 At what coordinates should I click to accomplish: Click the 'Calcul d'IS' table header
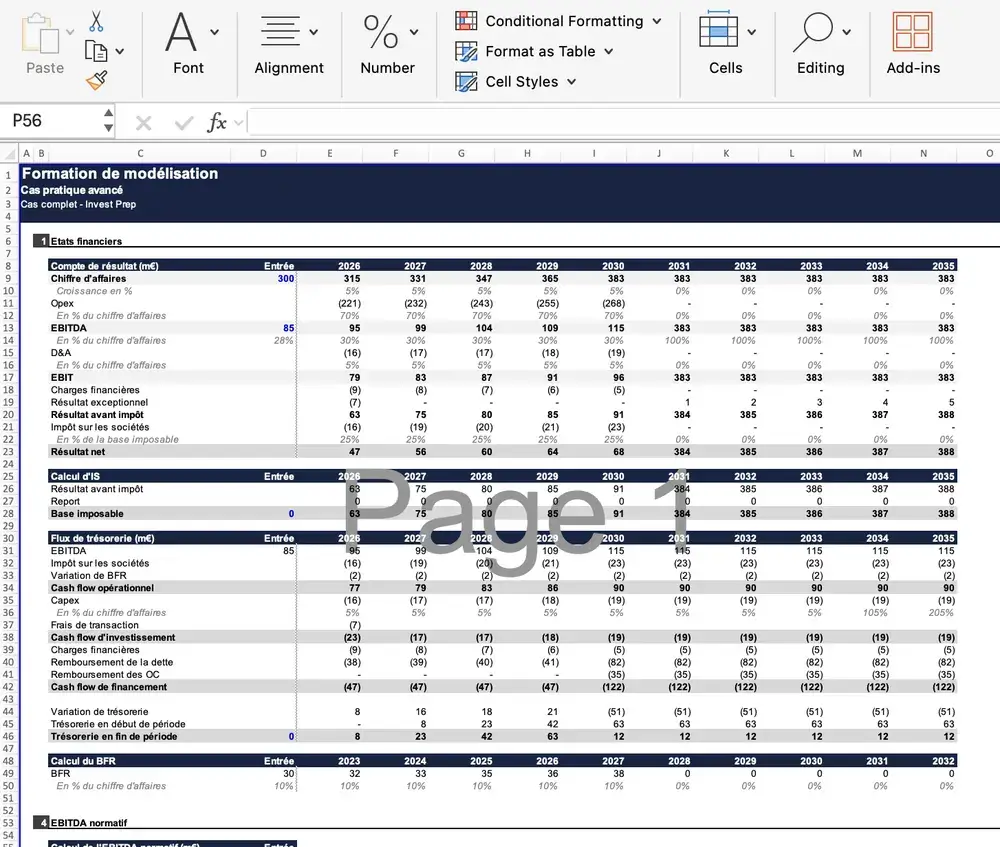[75, 476]
